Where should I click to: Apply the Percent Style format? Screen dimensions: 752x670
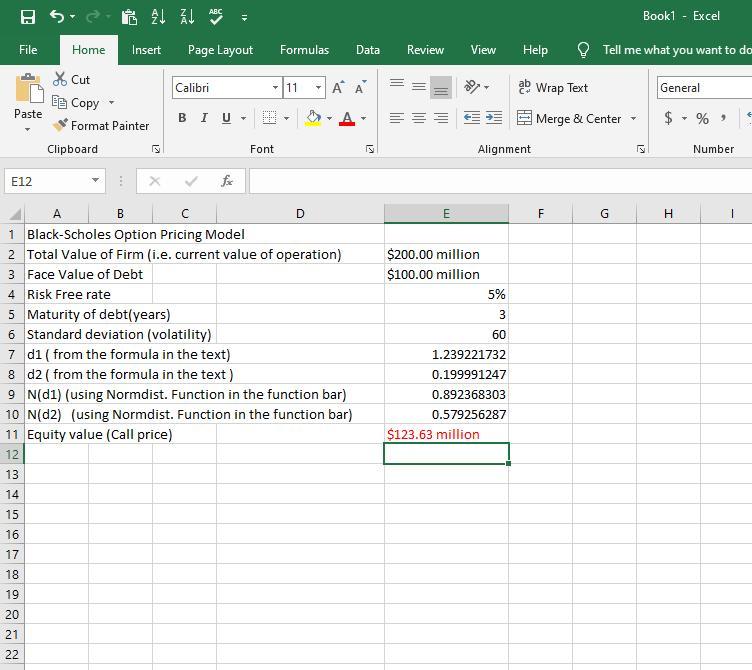click(x=702, y=118)
